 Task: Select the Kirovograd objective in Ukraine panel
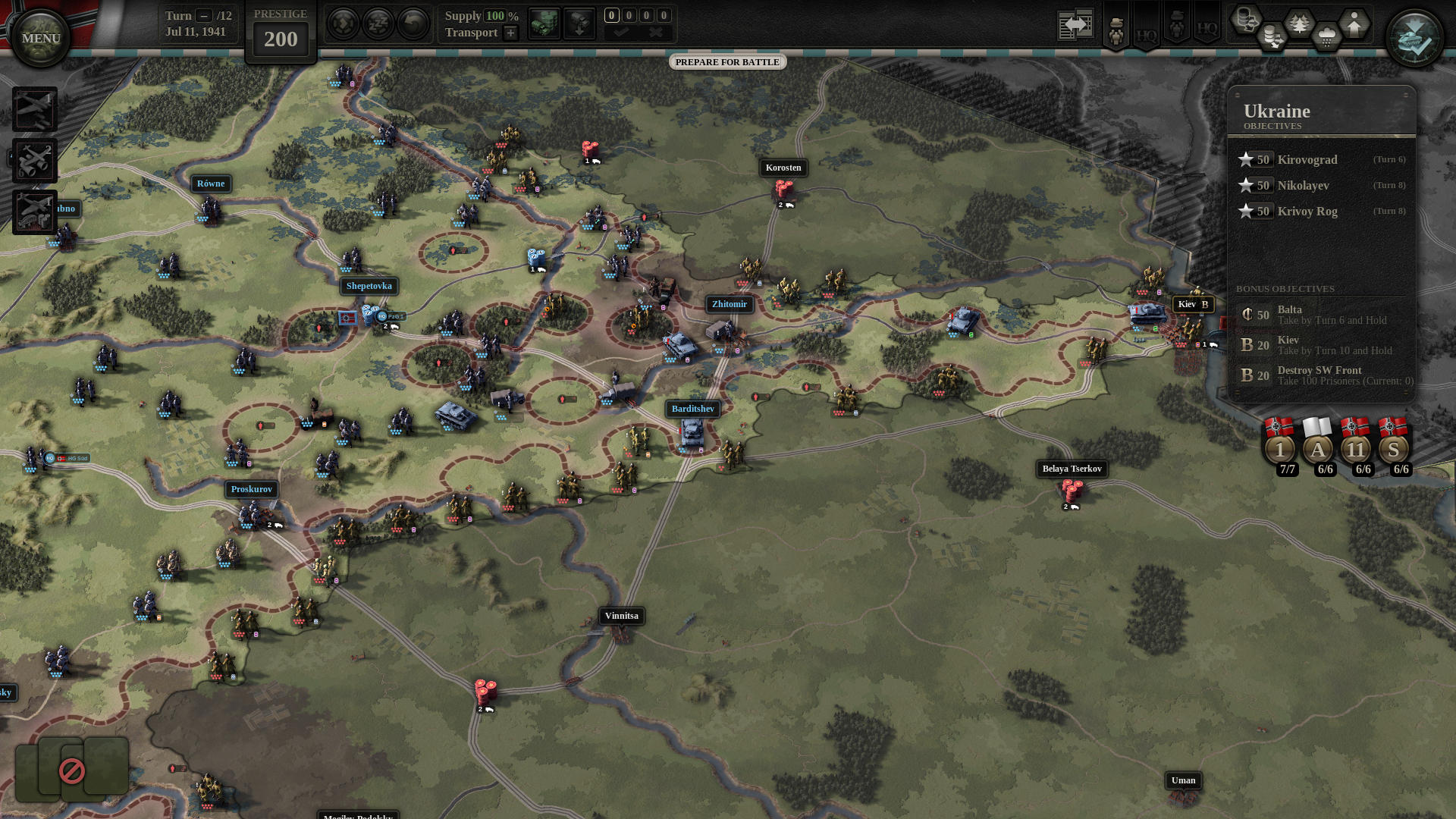coord(1307,159)
